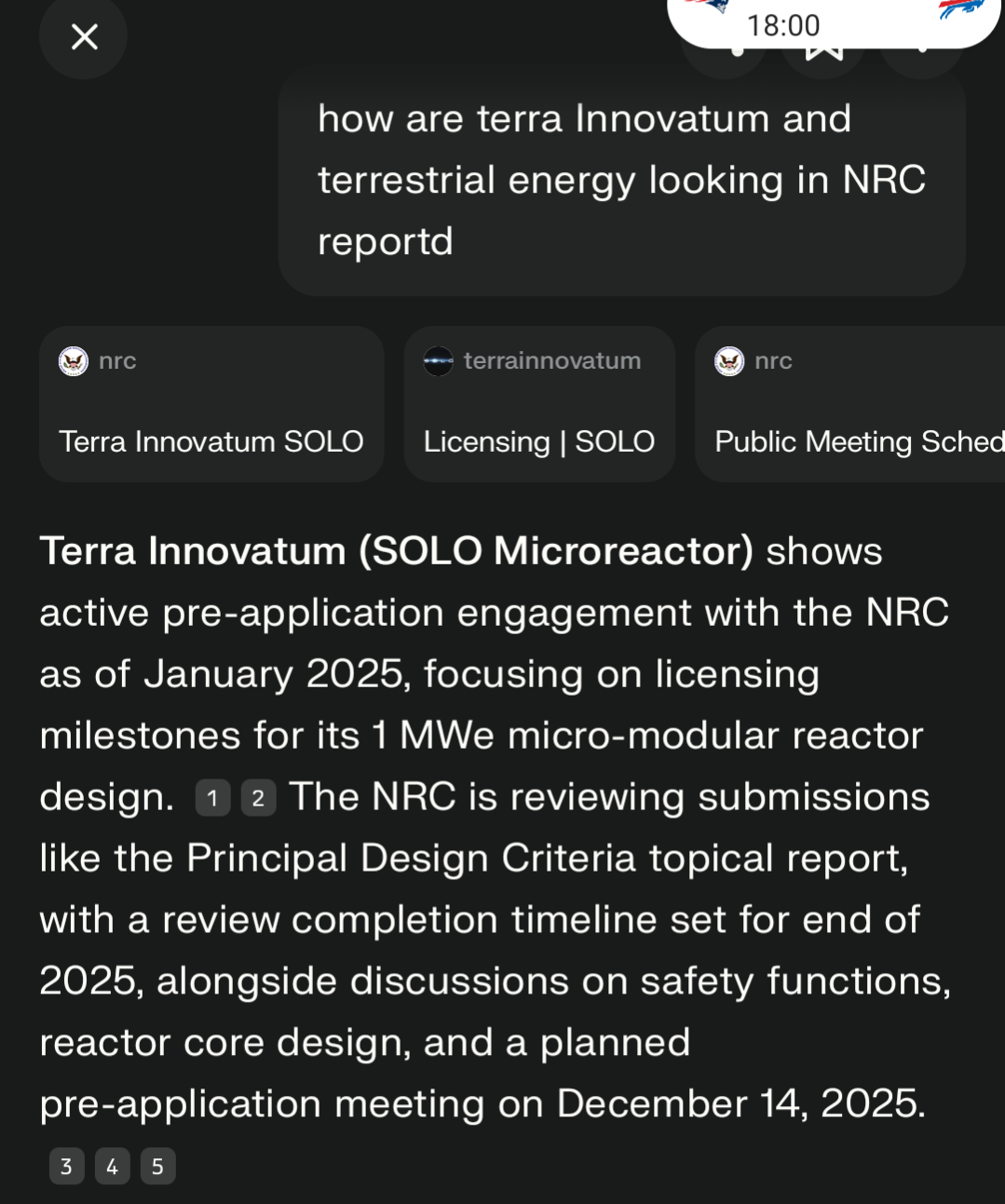Open first nrc source card Terra Innovatum SOLO
This screenshot has height=1204, width=1005.
click(x=211, y=404)
